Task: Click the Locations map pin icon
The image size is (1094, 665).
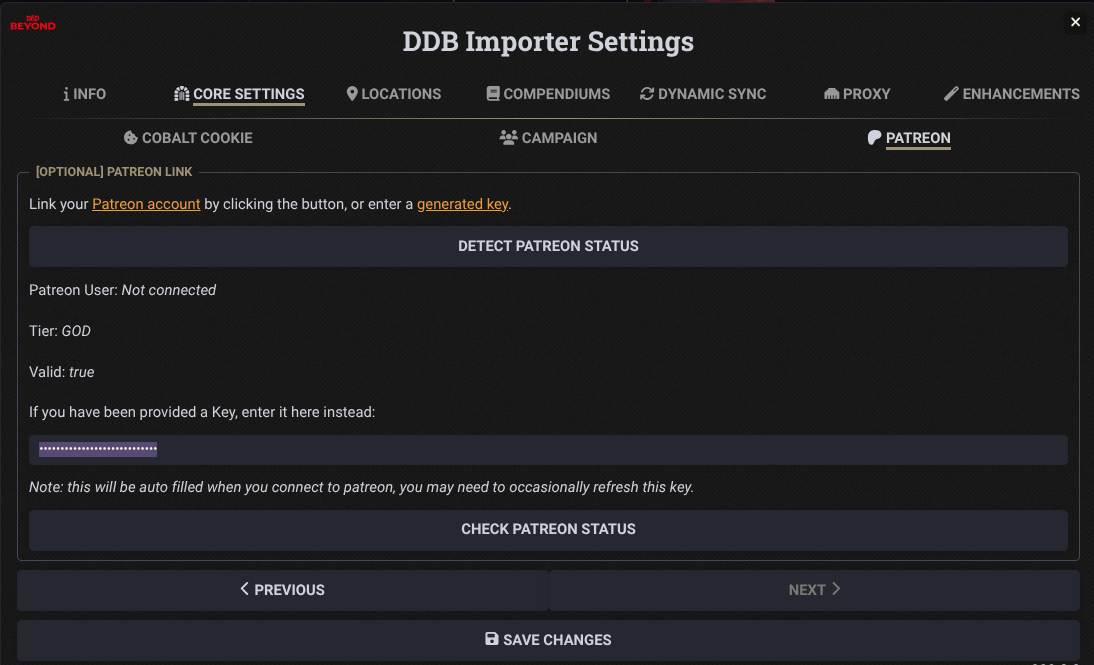Action: (x=352, y=93)
